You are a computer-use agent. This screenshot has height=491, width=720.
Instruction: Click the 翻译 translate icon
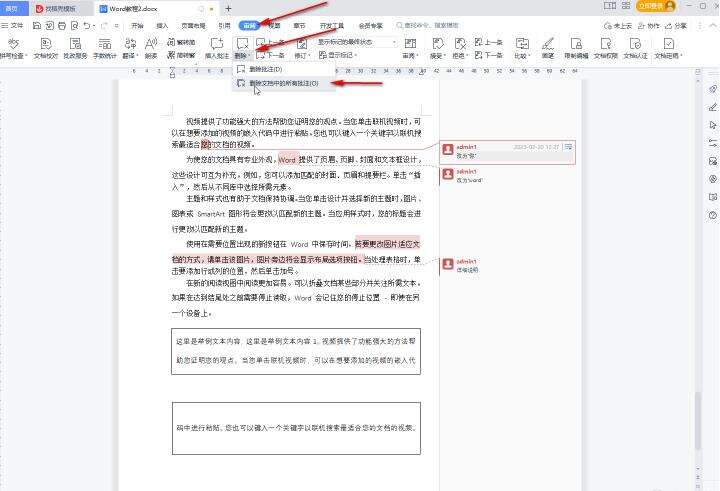click(x=130, y=44)
